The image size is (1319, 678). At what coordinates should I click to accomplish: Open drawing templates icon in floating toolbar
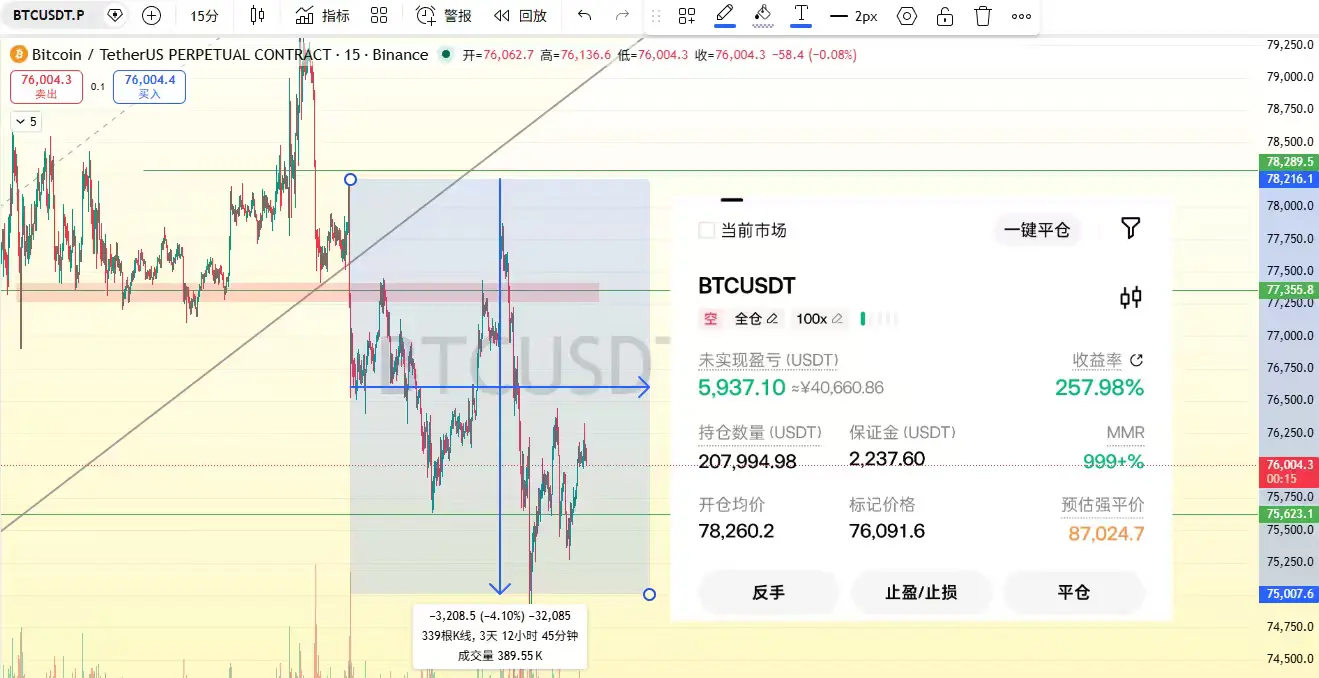(687, 16)
